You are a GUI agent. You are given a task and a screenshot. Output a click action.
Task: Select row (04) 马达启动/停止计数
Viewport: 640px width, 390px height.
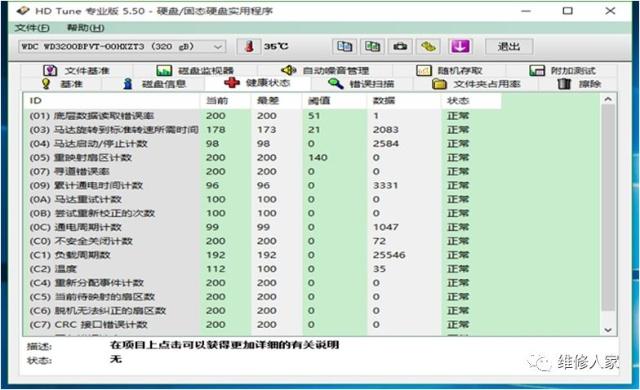(312, 144)
